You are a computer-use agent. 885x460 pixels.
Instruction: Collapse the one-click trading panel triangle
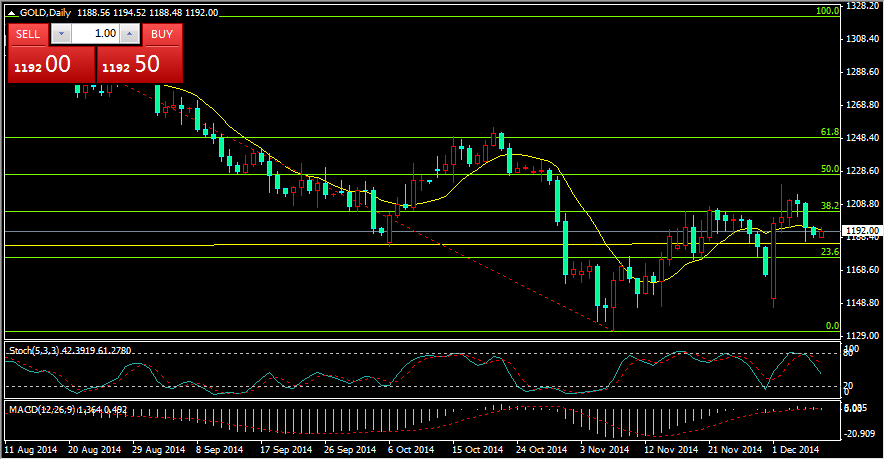point(11,12)
